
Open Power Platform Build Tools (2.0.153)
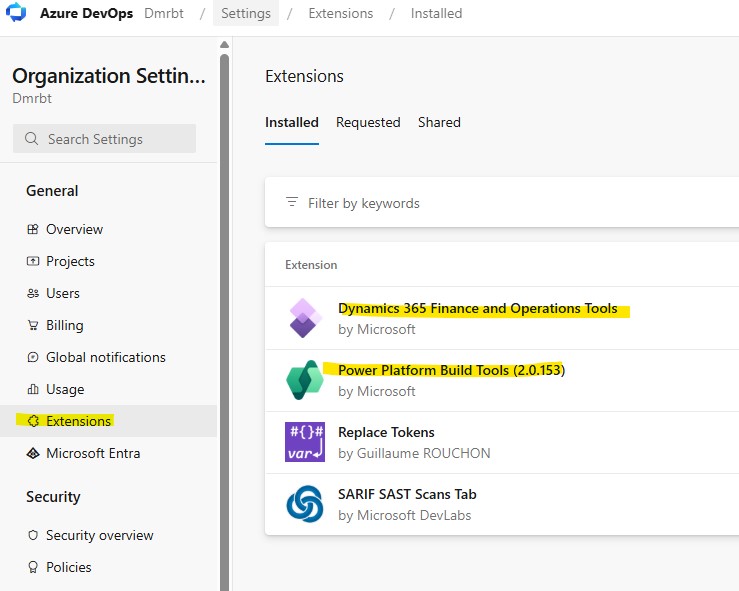(452, 370)
